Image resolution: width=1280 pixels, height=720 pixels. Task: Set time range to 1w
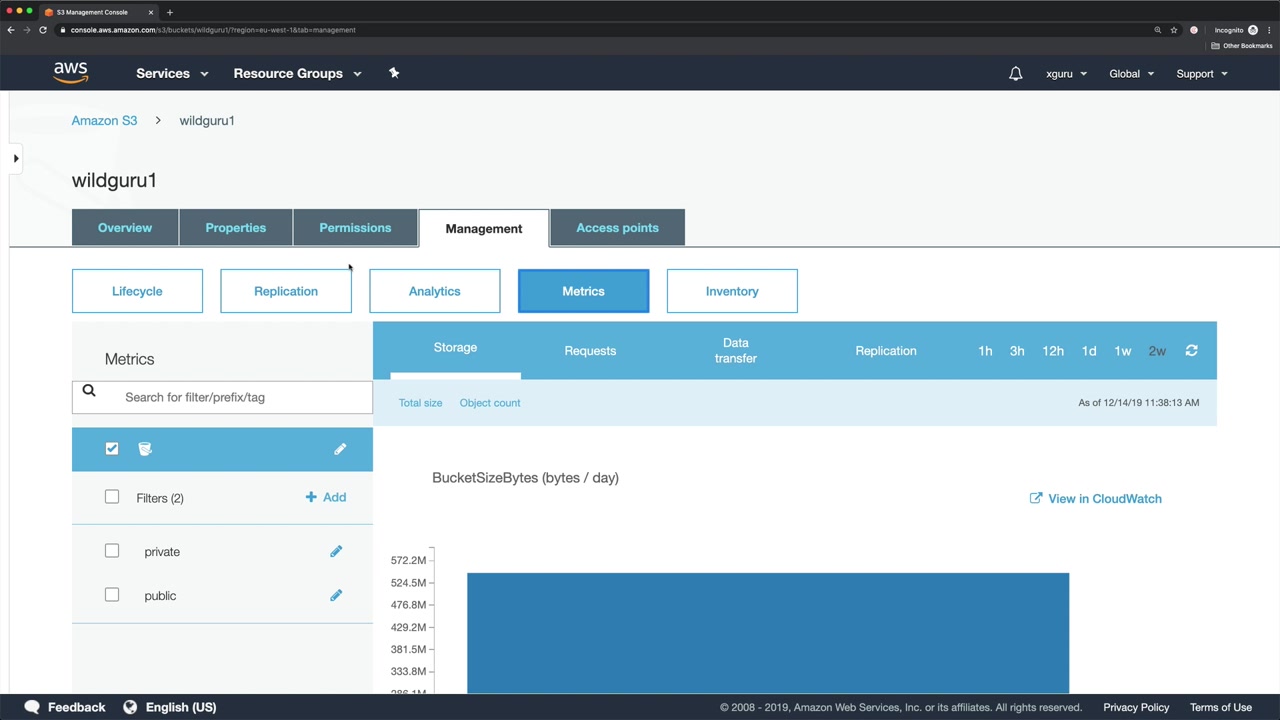(1123, 351)
